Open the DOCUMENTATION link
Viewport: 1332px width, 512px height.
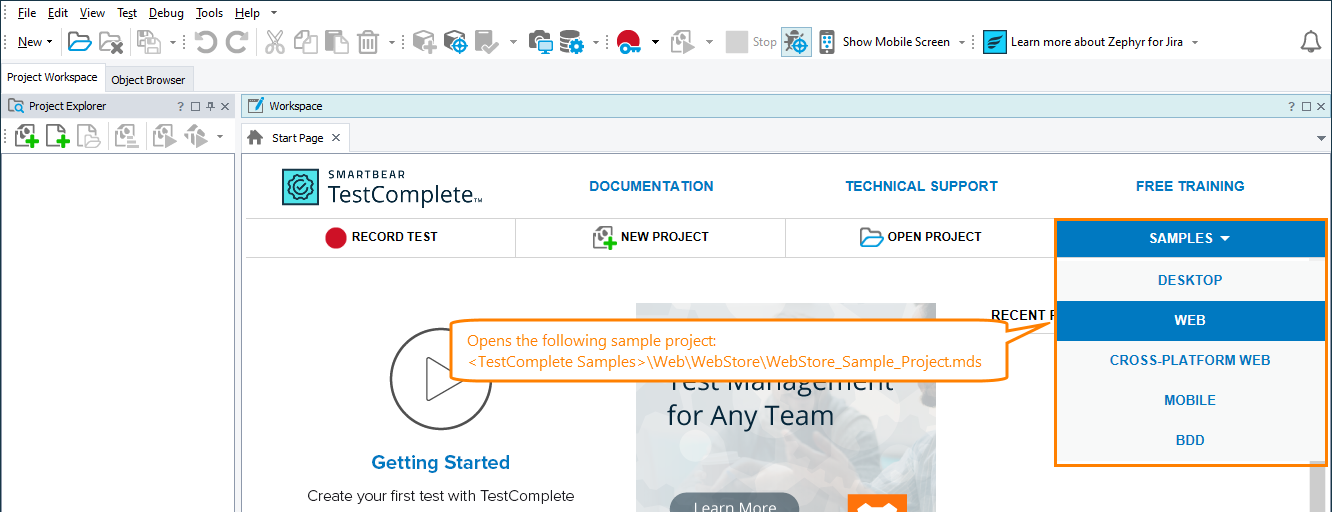tap(651, 186)
